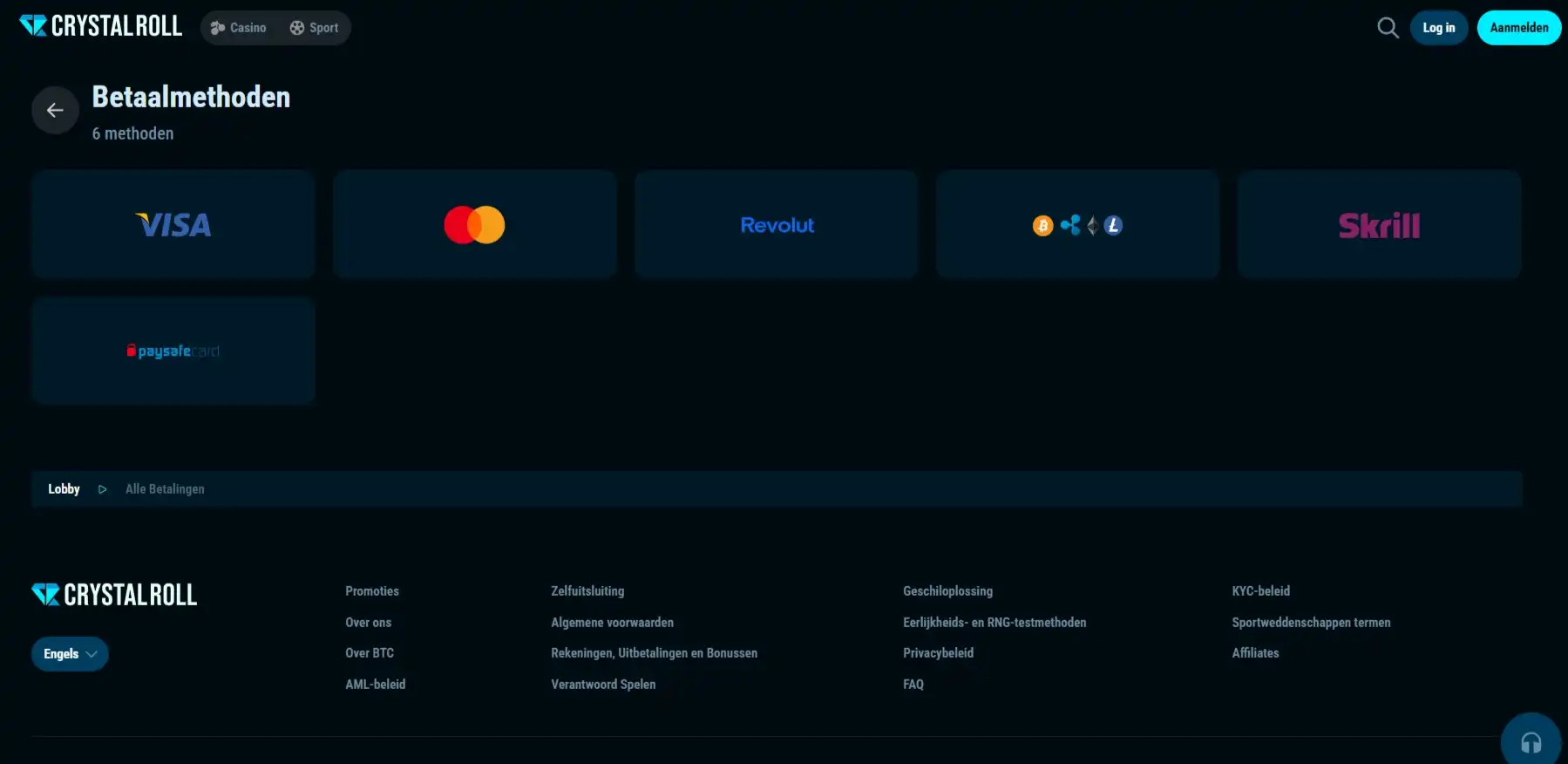Open the KYC-beleid footer link
Viewport: 1568px width, 764px height.
(1260, 591)
